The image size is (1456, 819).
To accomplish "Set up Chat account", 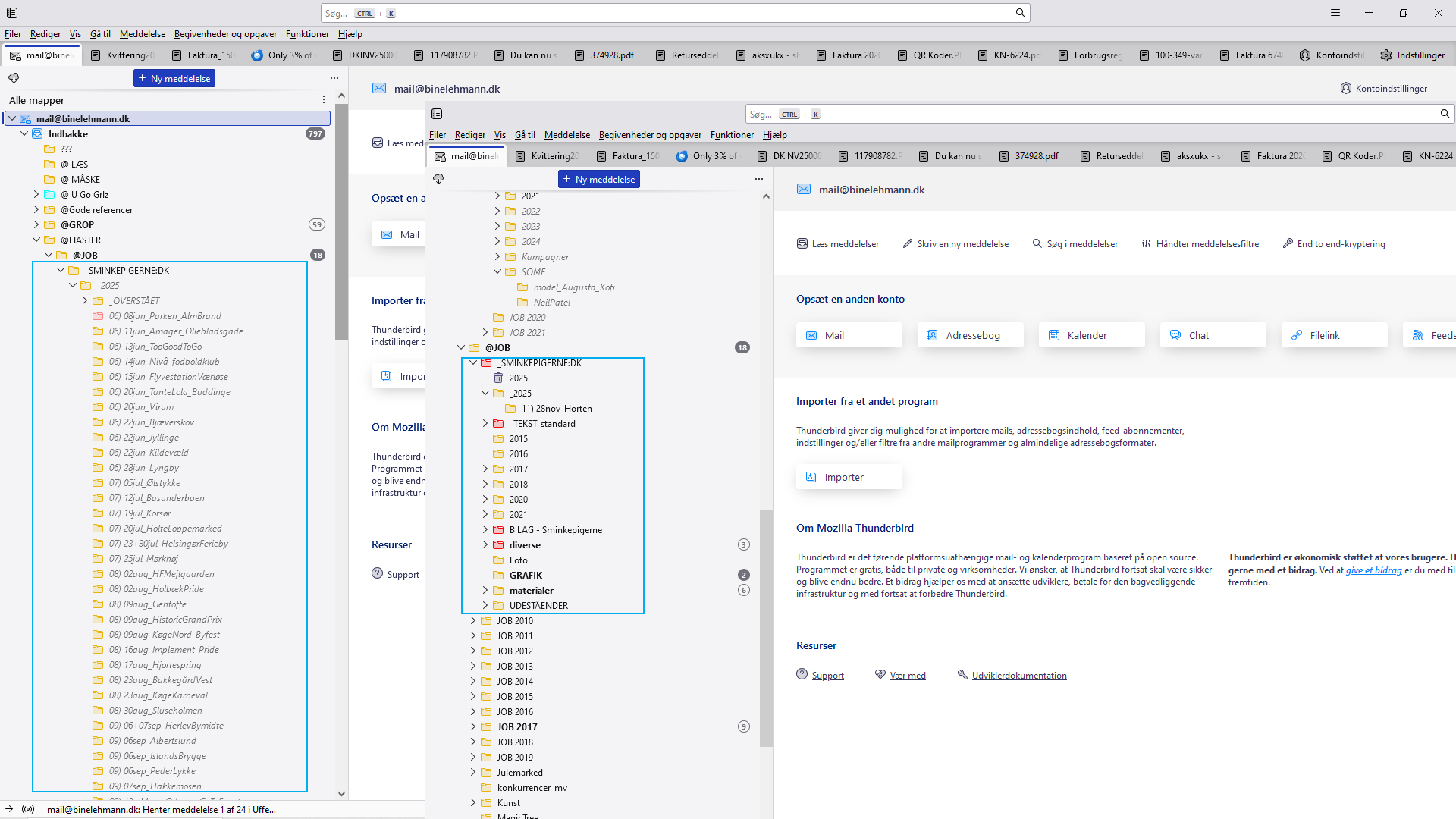I will pos(1213,335).
